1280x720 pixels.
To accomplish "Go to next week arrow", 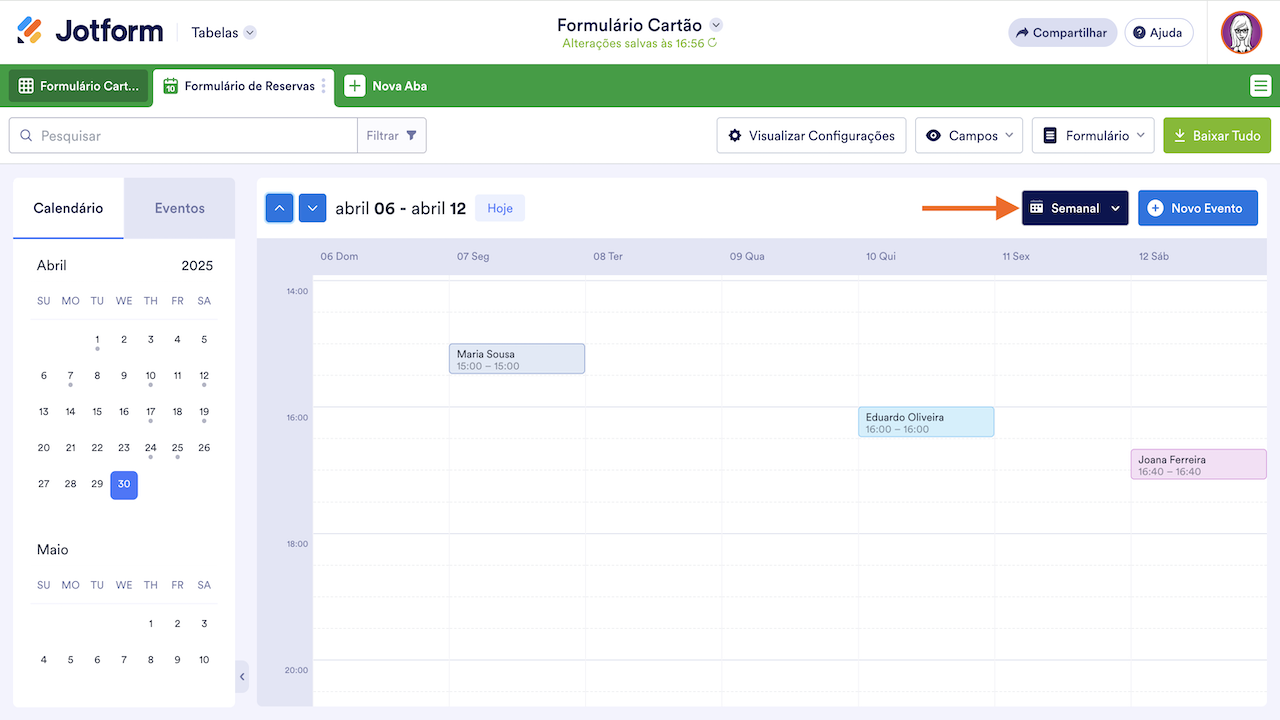I will tap(313, 208).
